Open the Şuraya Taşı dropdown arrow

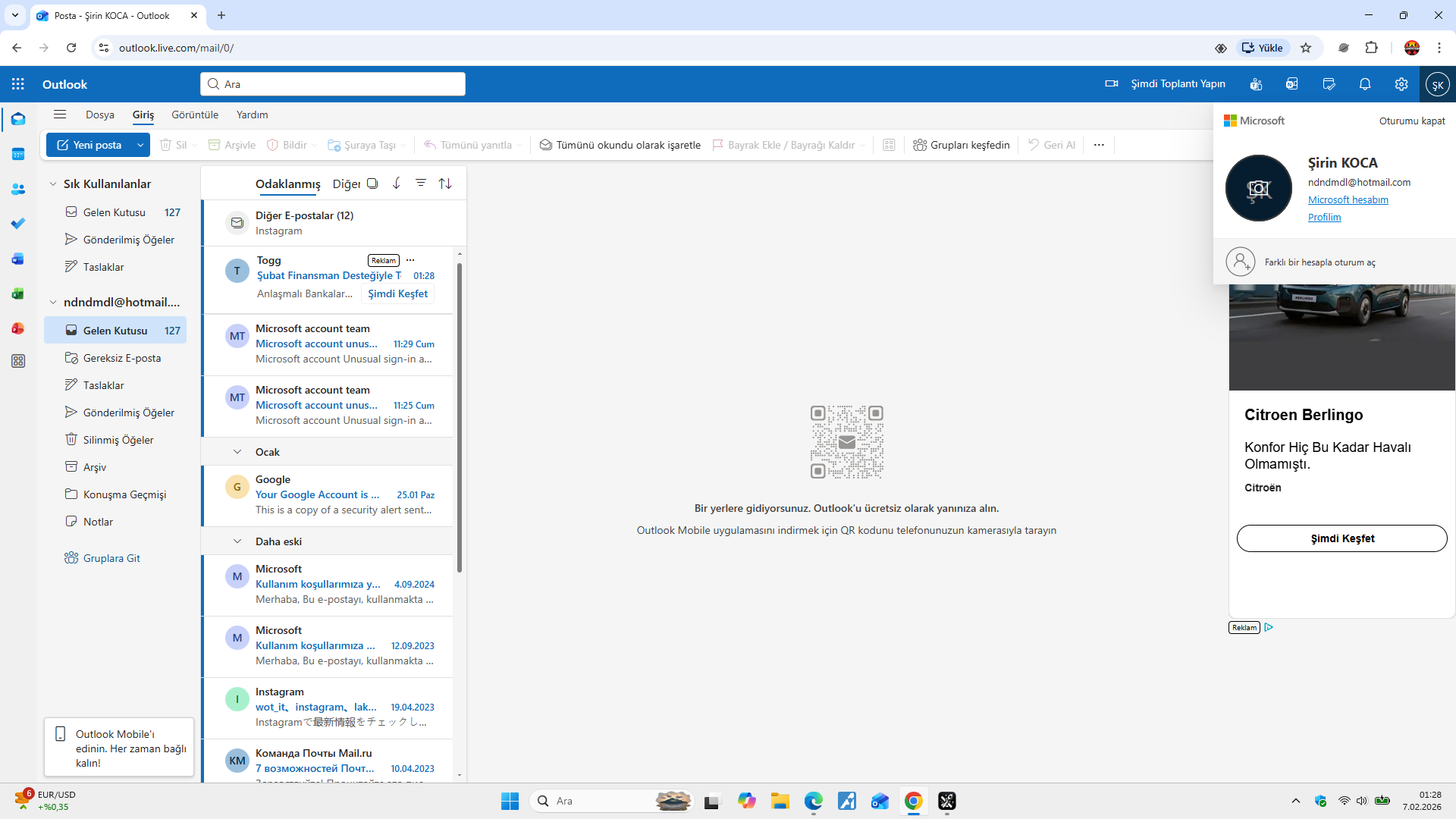pos(403,145)
